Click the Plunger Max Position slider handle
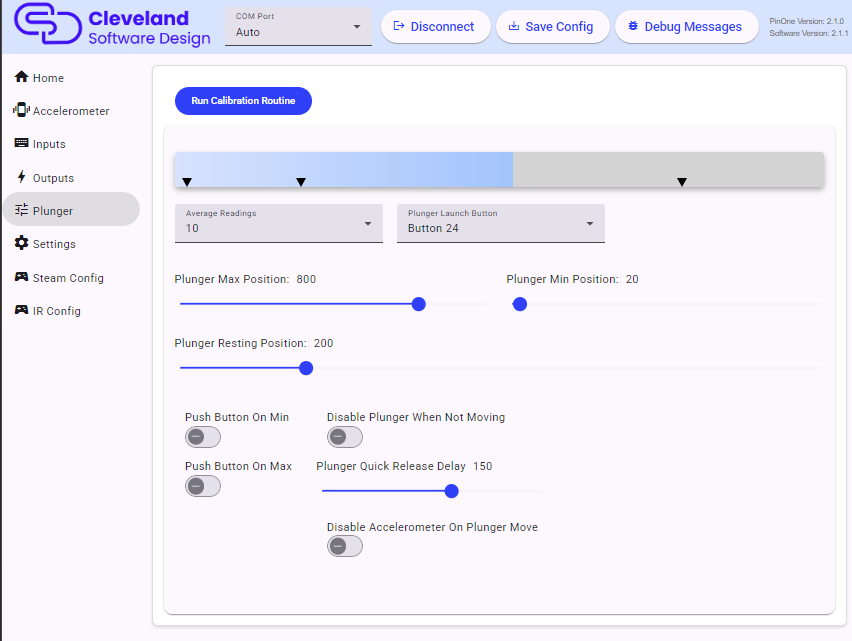 click(419, 304)
